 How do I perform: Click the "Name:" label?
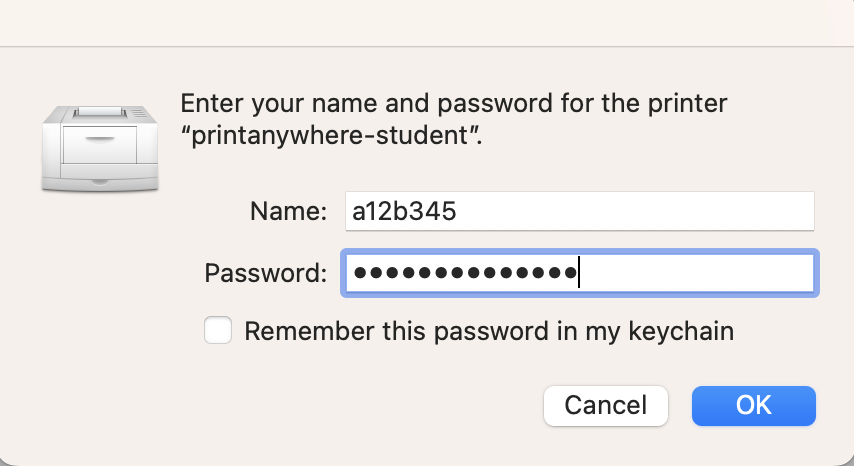[x=289, y=211]
